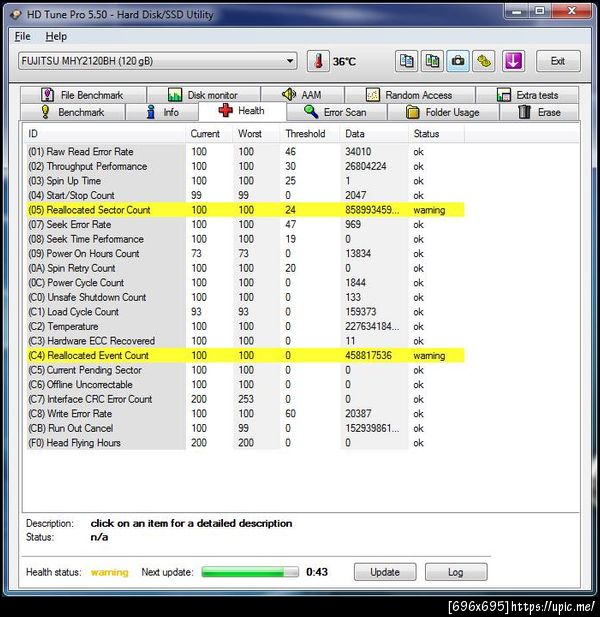Screen dimensions: 600x617
Task: Click the yellow warning Health status text
Action: (109, 572)
